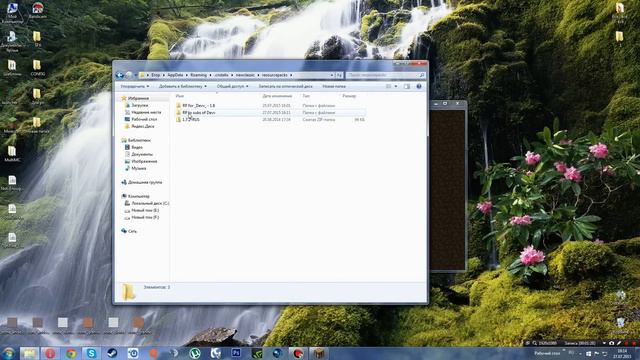This screenshot has width=640, height=360.
Task: Sort files by the Тип column
Action: click(306, 96)
